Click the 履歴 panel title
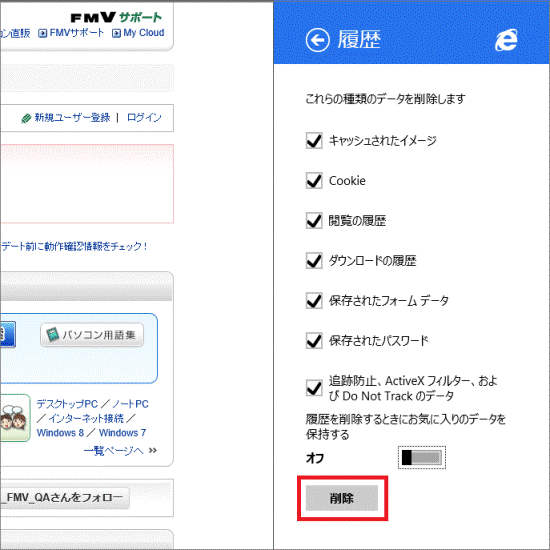550x550 pixels. tap(359, 39)
